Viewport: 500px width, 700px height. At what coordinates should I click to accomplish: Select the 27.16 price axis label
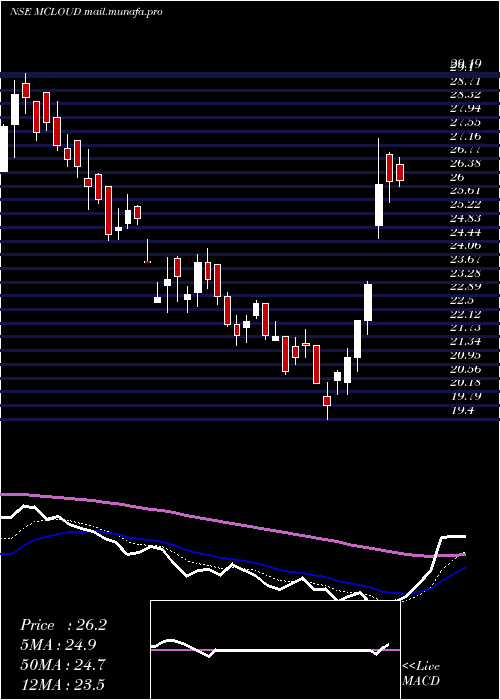465,136
